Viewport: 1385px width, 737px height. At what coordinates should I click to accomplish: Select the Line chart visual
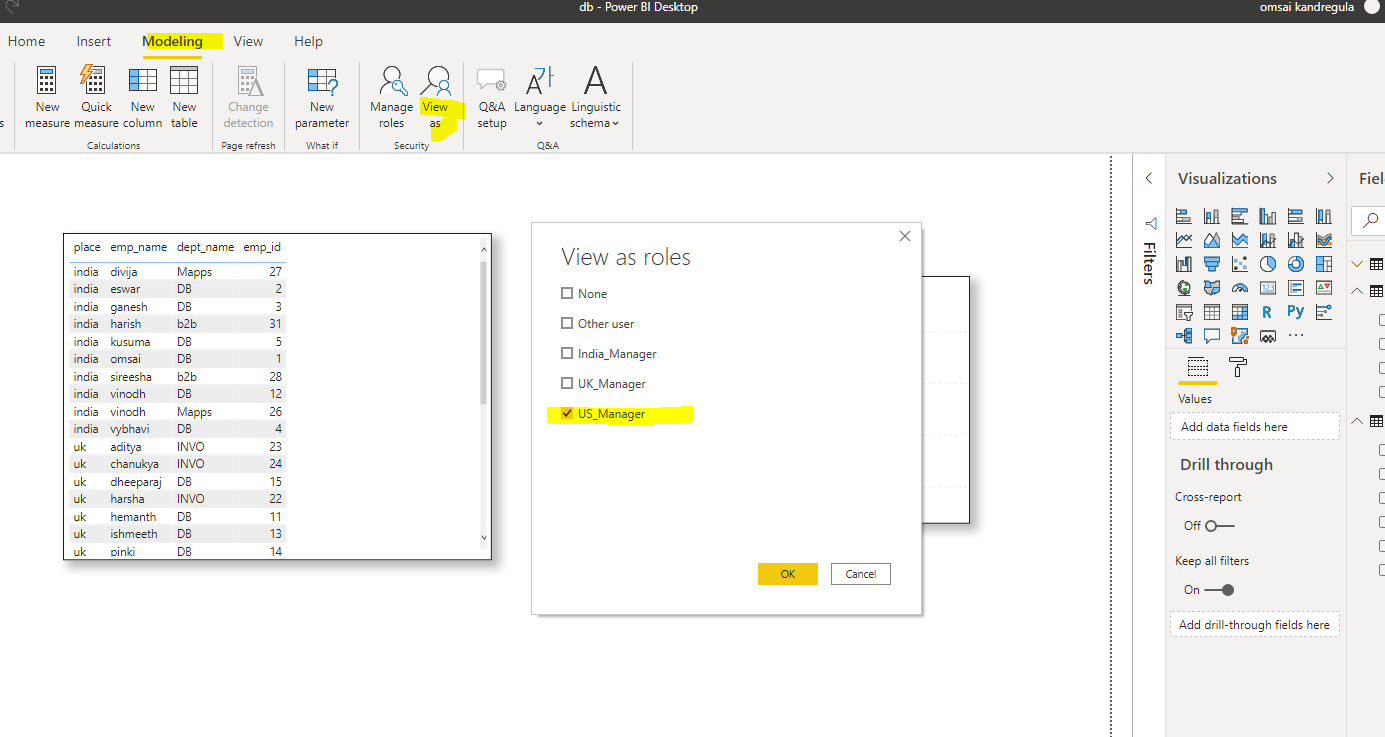[x=1184, y=240]
